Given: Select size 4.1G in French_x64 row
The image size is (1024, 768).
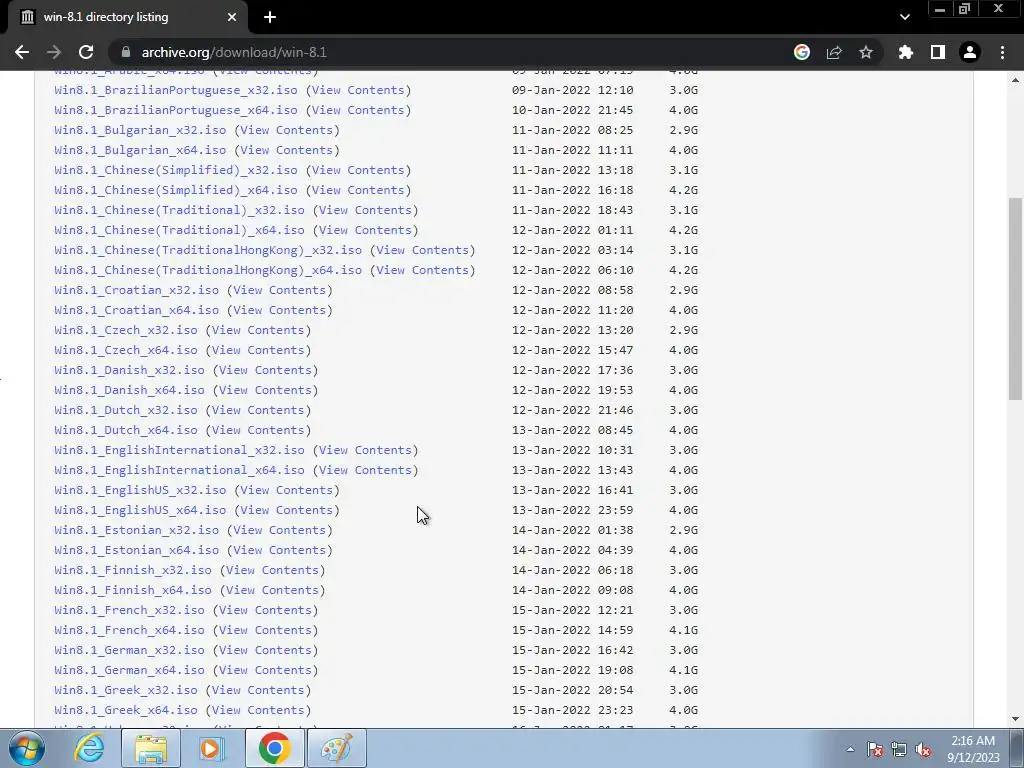Looking at the screenshot, I should [x=683, y=630].
